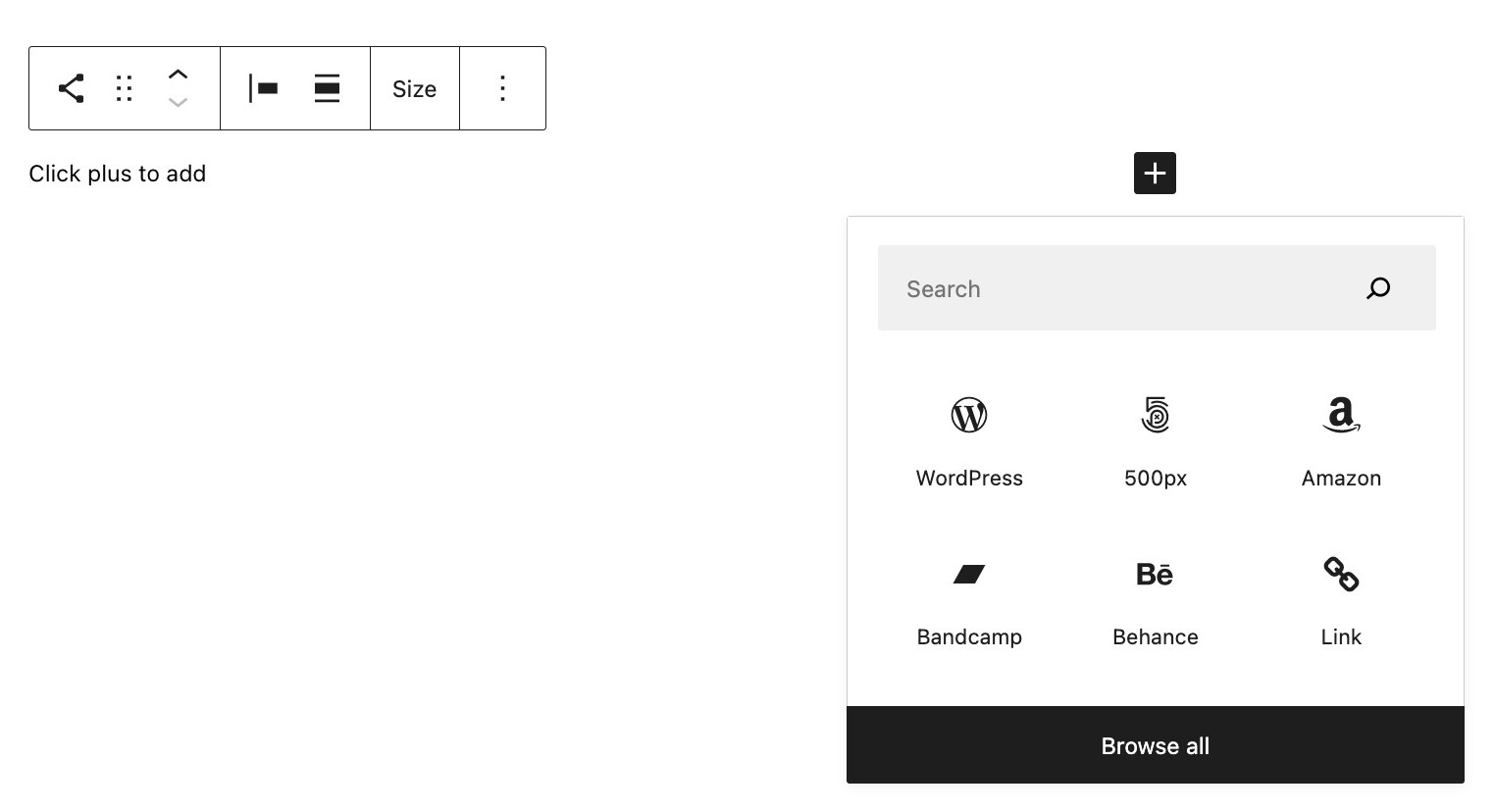Click the search magnifier icon
Image resolution: width=1495 pixels, height=812 pixels.
[x=1377, y=288]
